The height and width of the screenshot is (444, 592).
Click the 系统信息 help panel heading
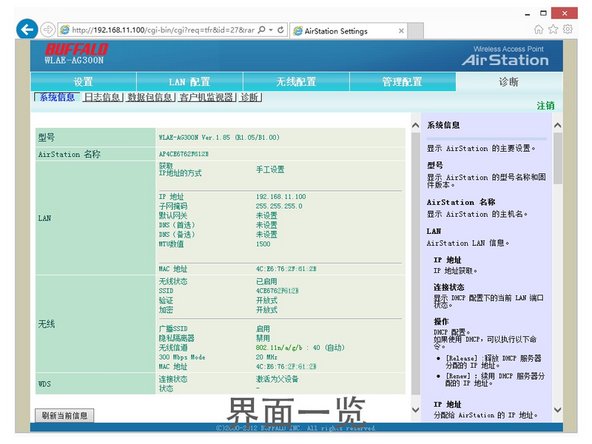coord(443,125)
